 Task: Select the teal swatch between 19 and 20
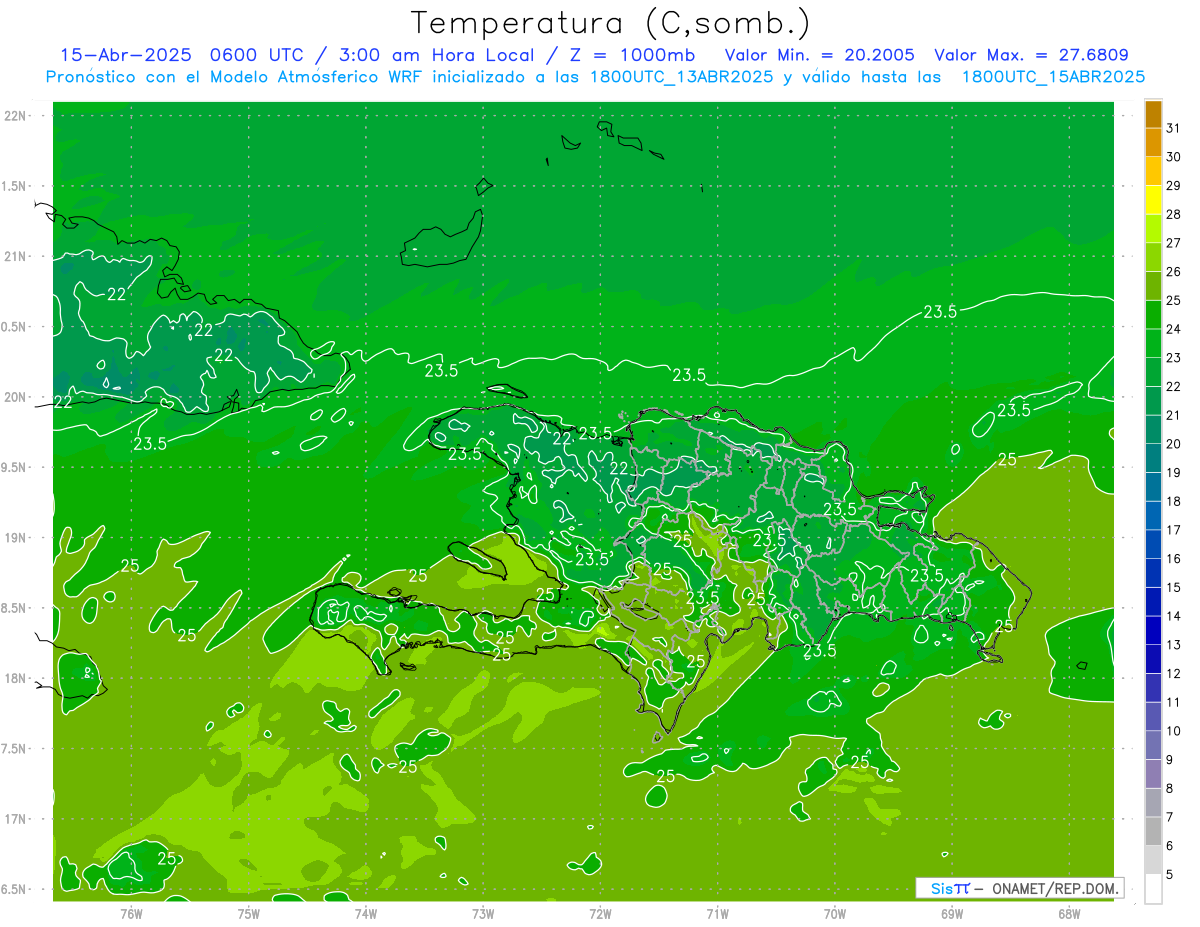pyautogui.click(x=1153, y=459)
